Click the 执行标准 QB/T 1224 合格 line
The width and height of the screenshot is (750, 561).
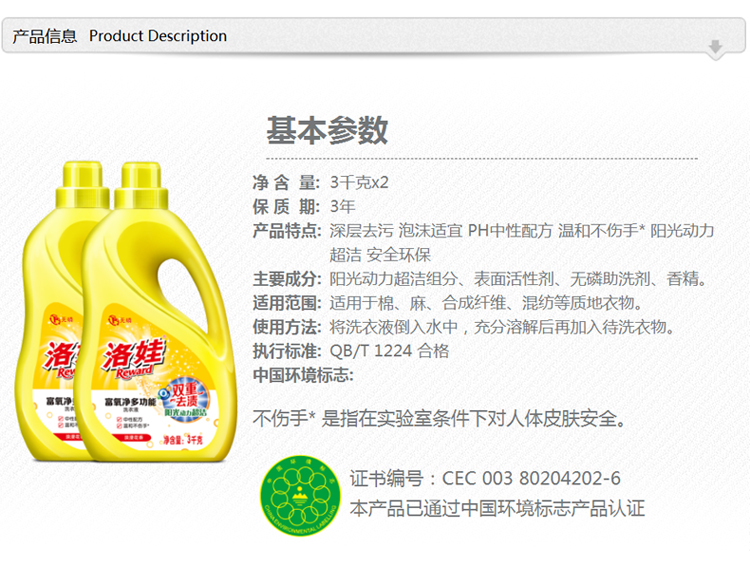351,351
